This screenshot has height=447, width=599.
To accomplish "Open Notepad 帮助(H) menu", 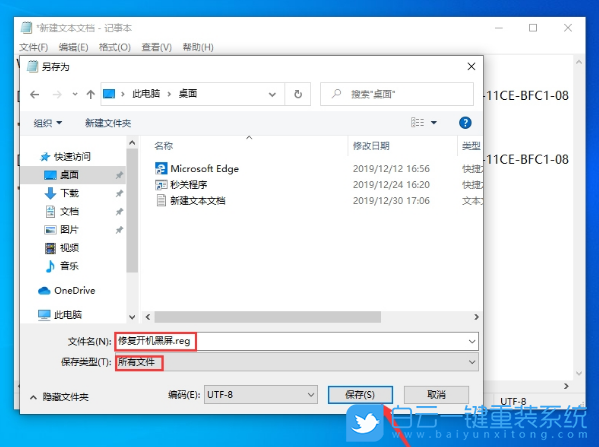I will tap(198, 47).
